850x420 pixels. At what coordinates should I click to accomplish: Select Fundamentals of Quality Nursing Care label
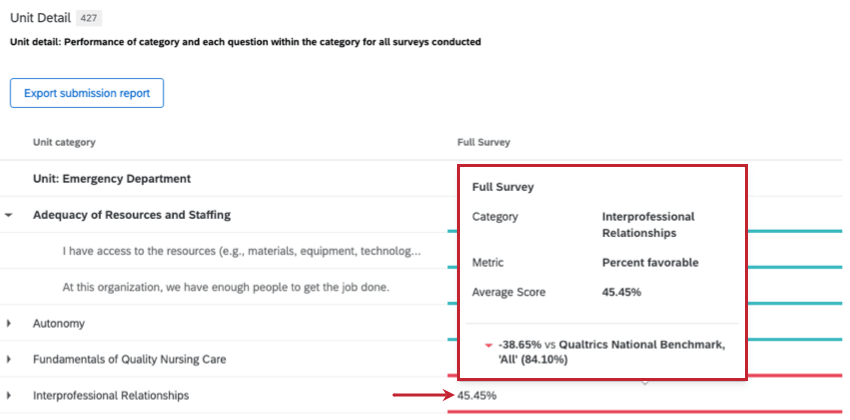click(x=130, y=359)
